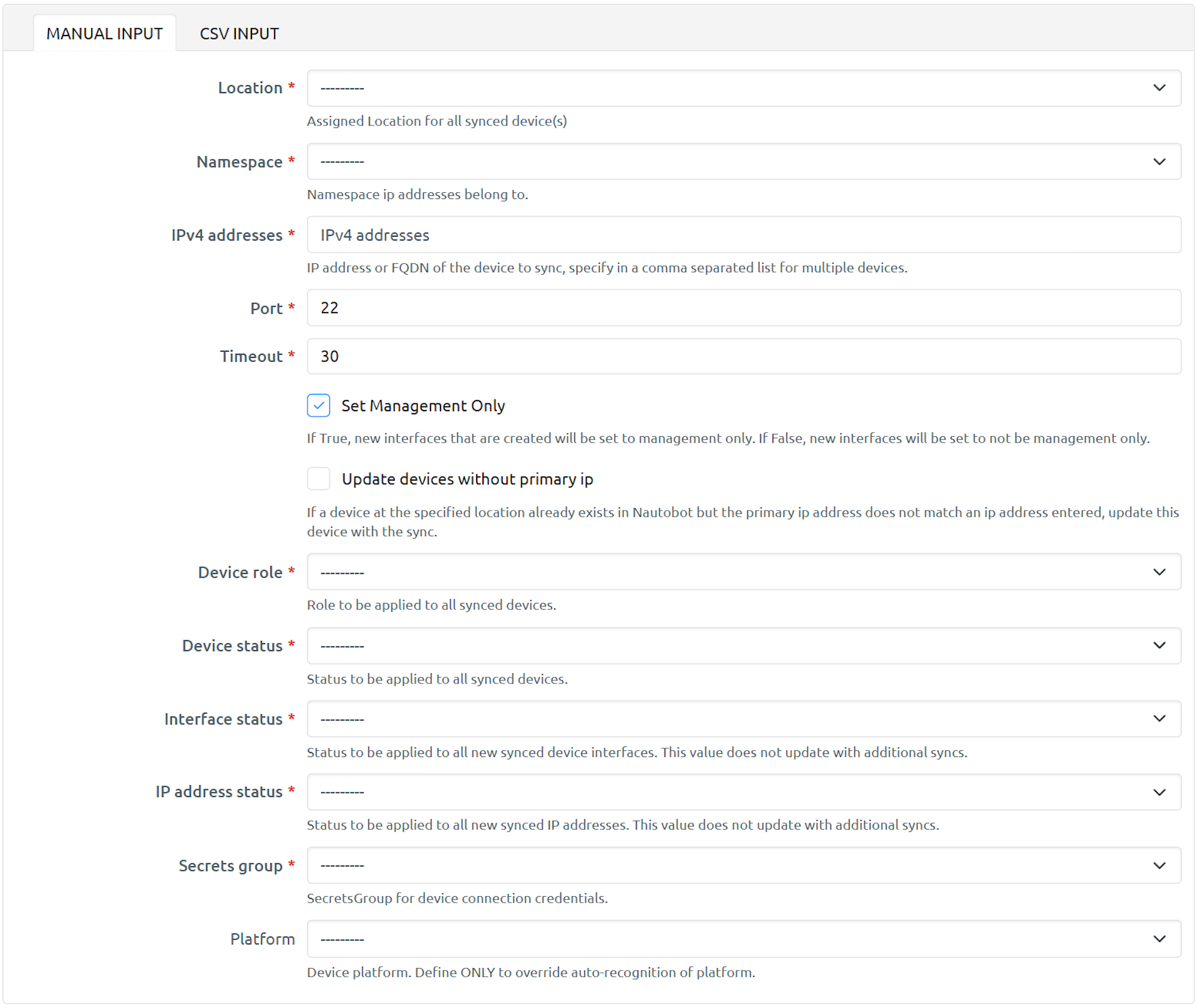This screenshot has width=1198, height=1008.
Task: Click the IP address status chevron
Action: pos(1159,793)
